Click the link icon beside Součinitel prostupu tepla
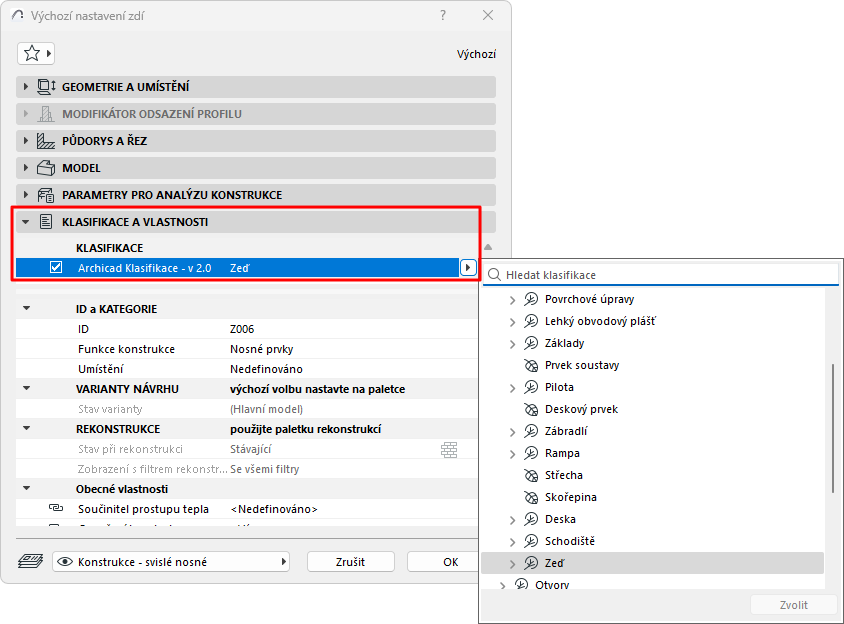 (56, 508)
